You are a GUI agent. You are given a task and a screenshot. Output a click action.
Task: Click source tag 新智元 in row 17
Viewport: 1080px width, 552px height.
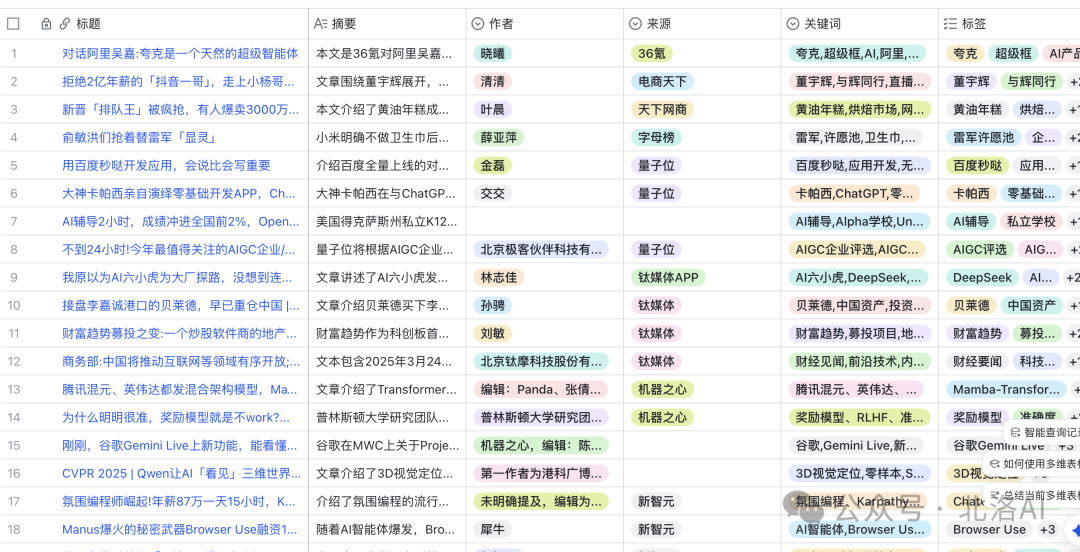[656, 502]
